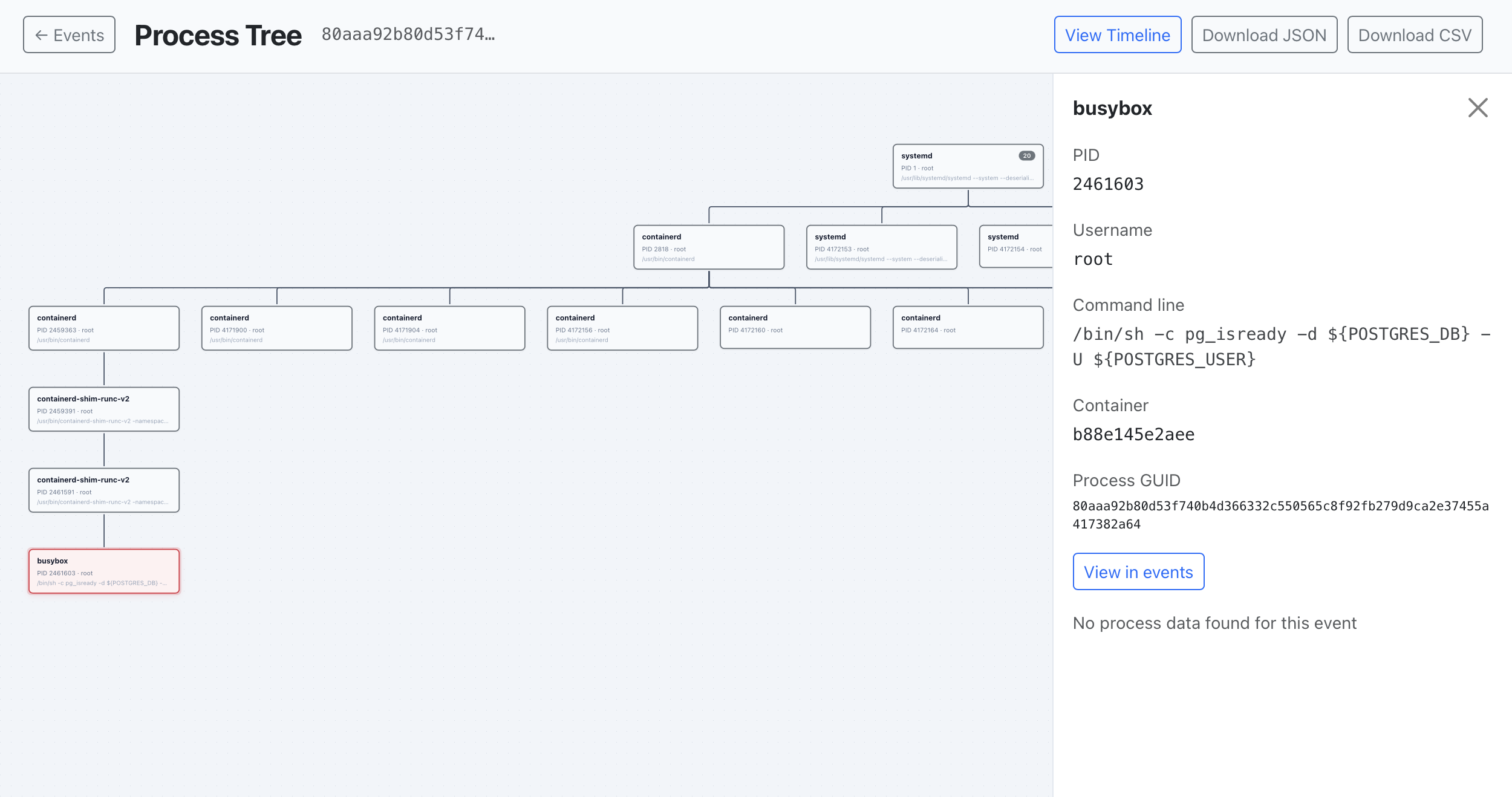1512x797 pixels.
Task: Click 'No process data found' message
Action: coord(1214,623)
